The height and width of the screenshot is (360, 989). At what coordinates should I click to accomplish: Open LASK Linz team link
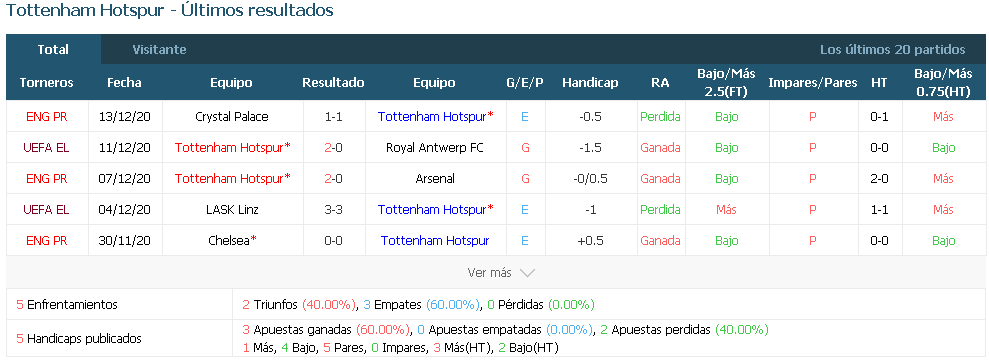(x=231, y=209)
